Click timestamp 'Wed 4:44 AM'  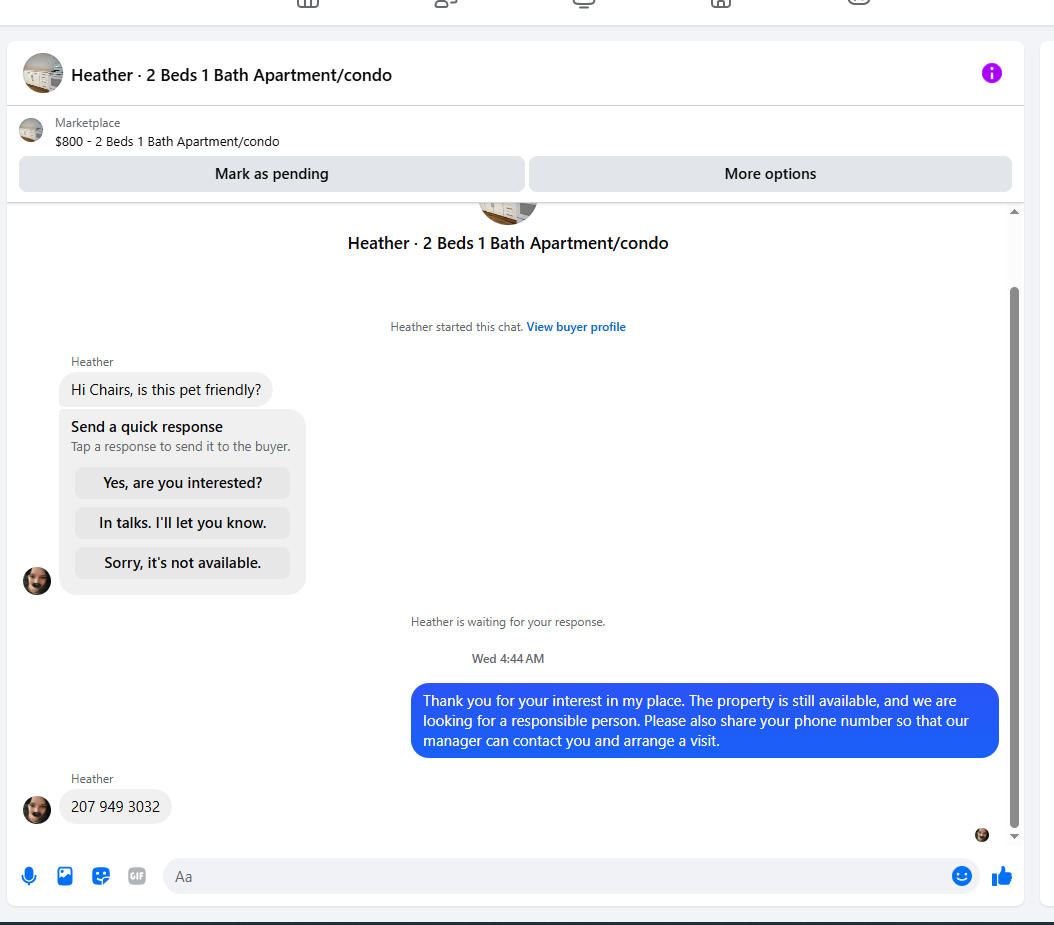pos(508,659)
